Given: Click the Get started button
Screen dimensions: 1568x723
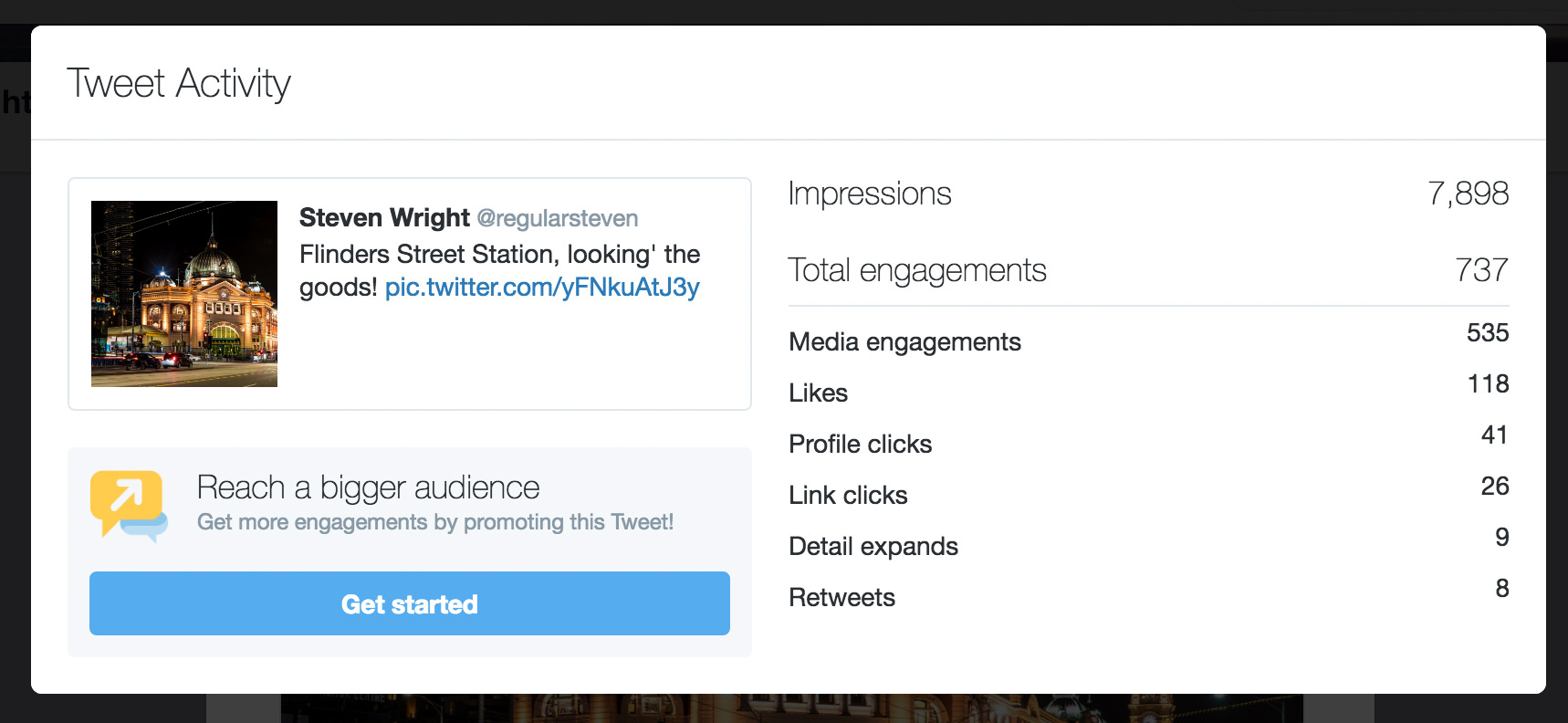Looking at the screenshot, I should (x=410, y=603).
